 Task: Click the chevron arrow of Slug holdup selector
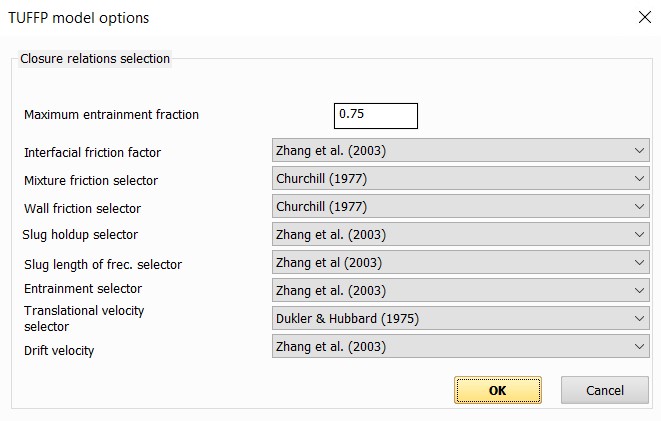coord(639,235)
